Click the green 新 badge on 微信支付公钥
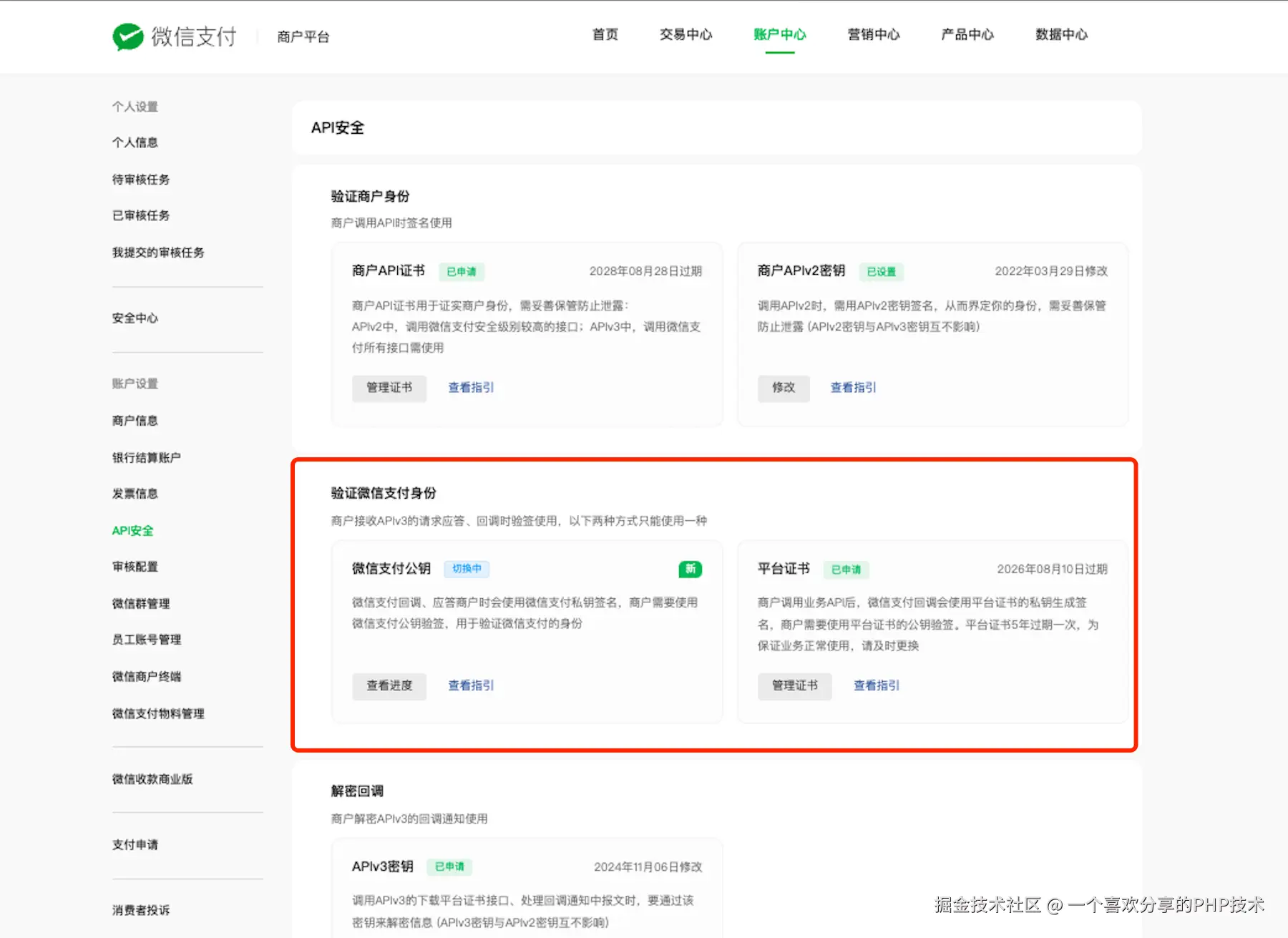The image size is (1288, 938). pos(690,569)
